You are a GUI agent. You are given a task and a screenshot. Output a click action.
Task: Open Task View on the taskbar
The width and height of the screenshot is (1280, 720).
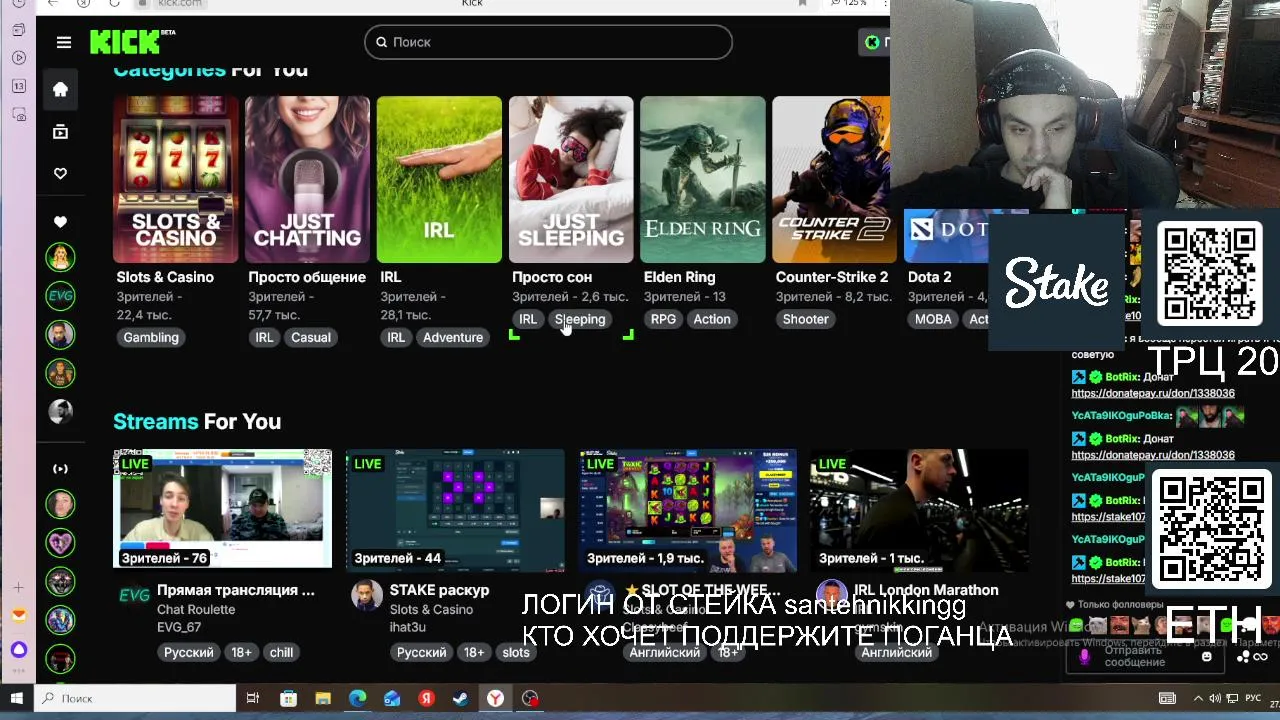pos(253,698)
